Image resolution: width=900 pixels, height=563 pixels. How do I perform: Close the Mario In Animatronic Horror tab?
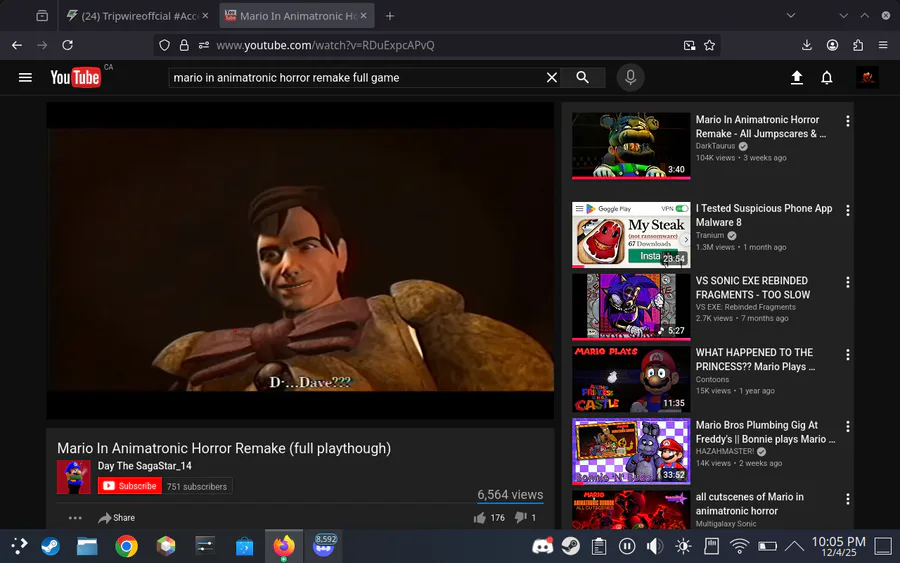[363, 16]
